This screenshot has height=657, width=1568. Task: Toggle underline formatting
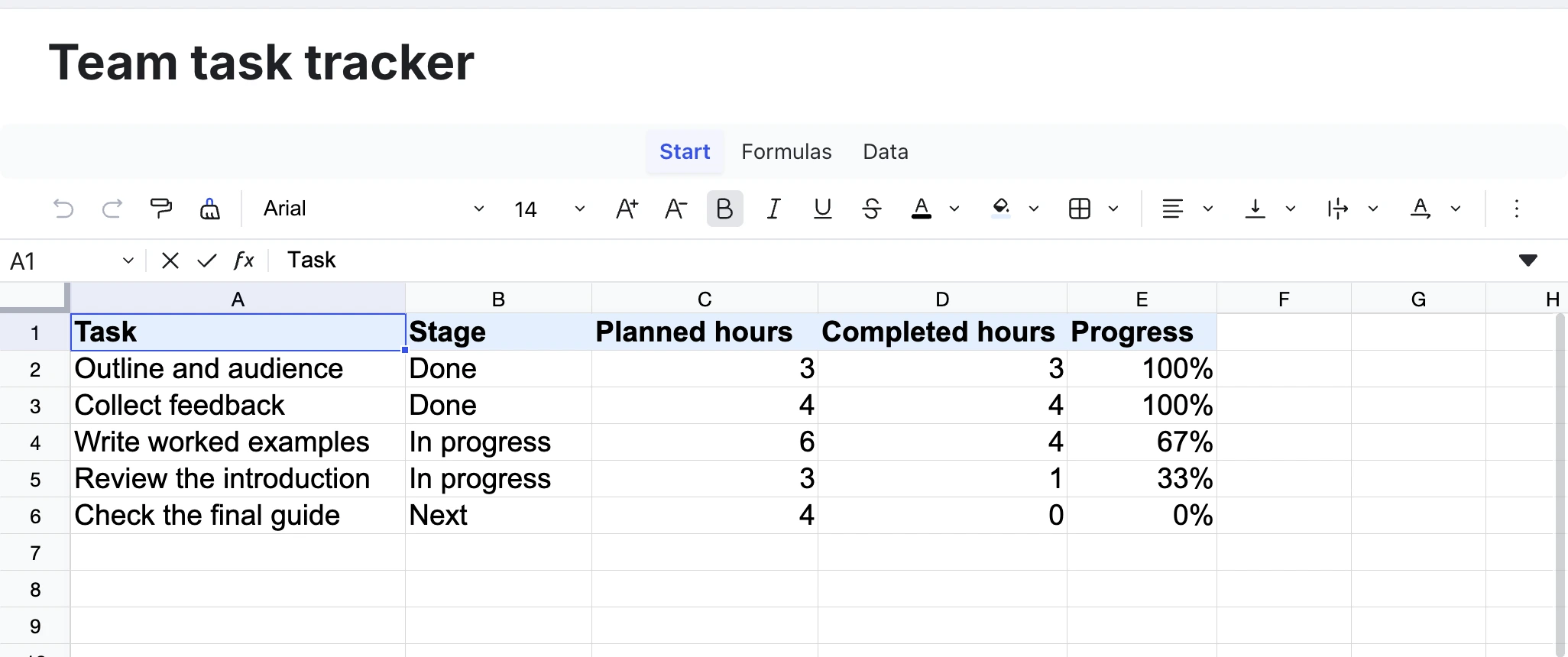pyautogui.click(x=822, y=209)
